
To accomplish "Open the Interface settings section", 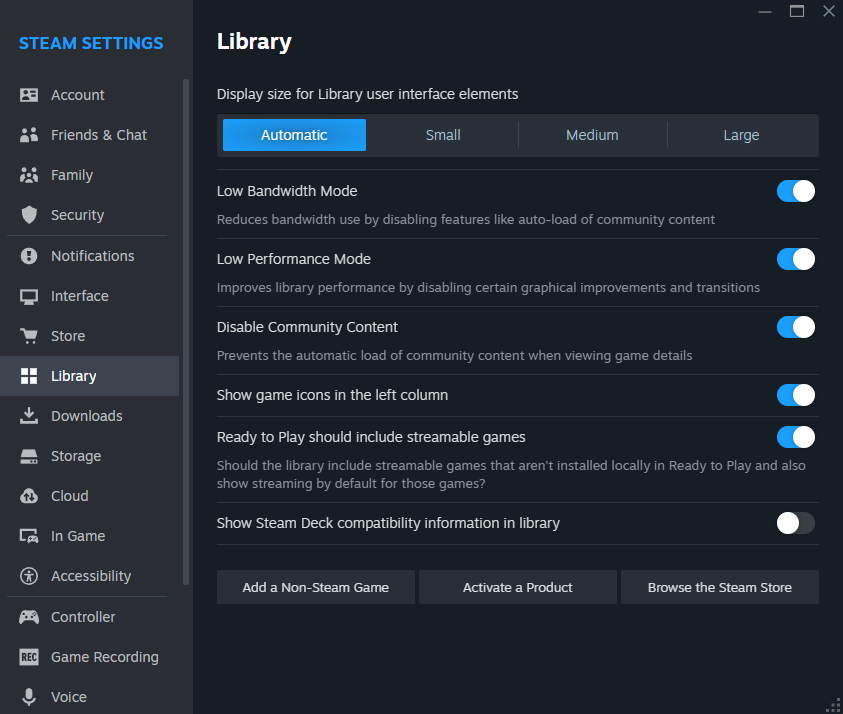I will click(x=80, y=295).
